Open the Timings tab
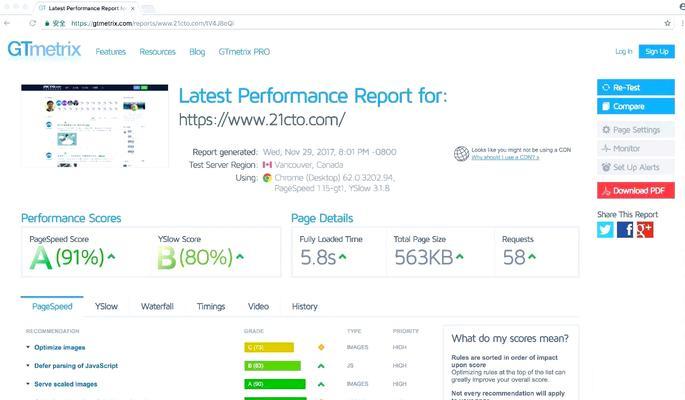The width and height of the screenshot is (685, 400). [211, 307]
